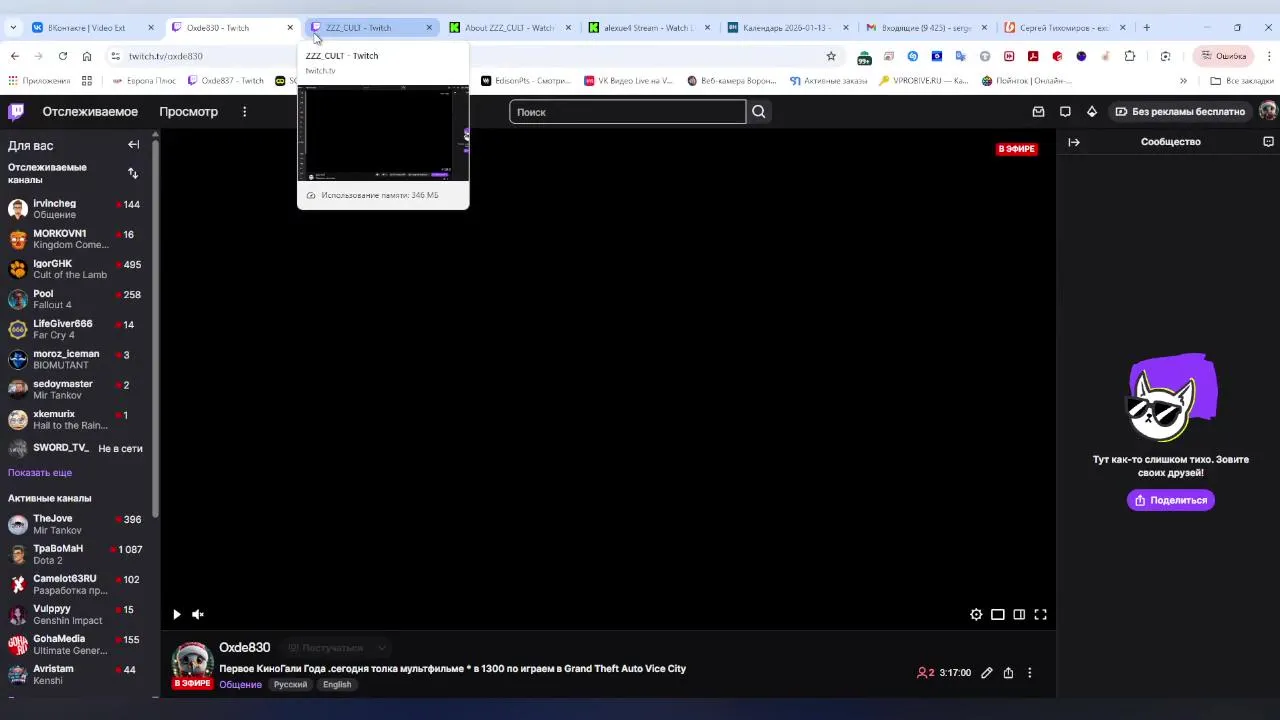Collapse the chat panel arrow
The width and height of the screenshot is (1280, 720).
tap(1074, 142)
